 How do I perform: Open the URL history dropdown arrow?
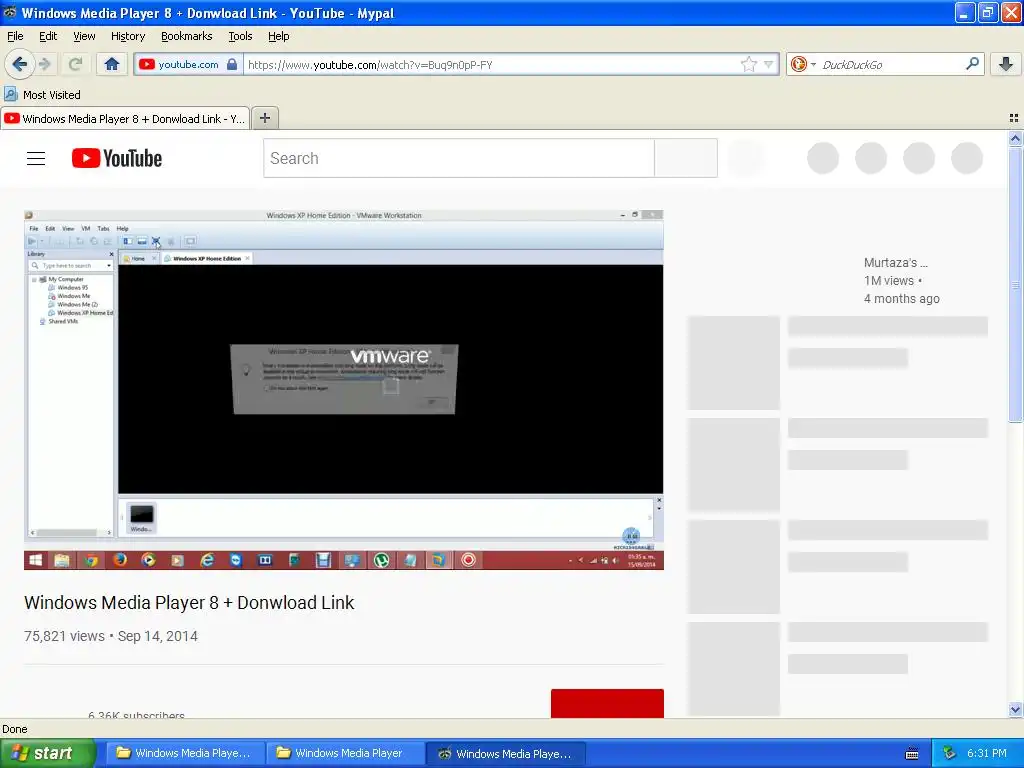[x=769, y=64]
